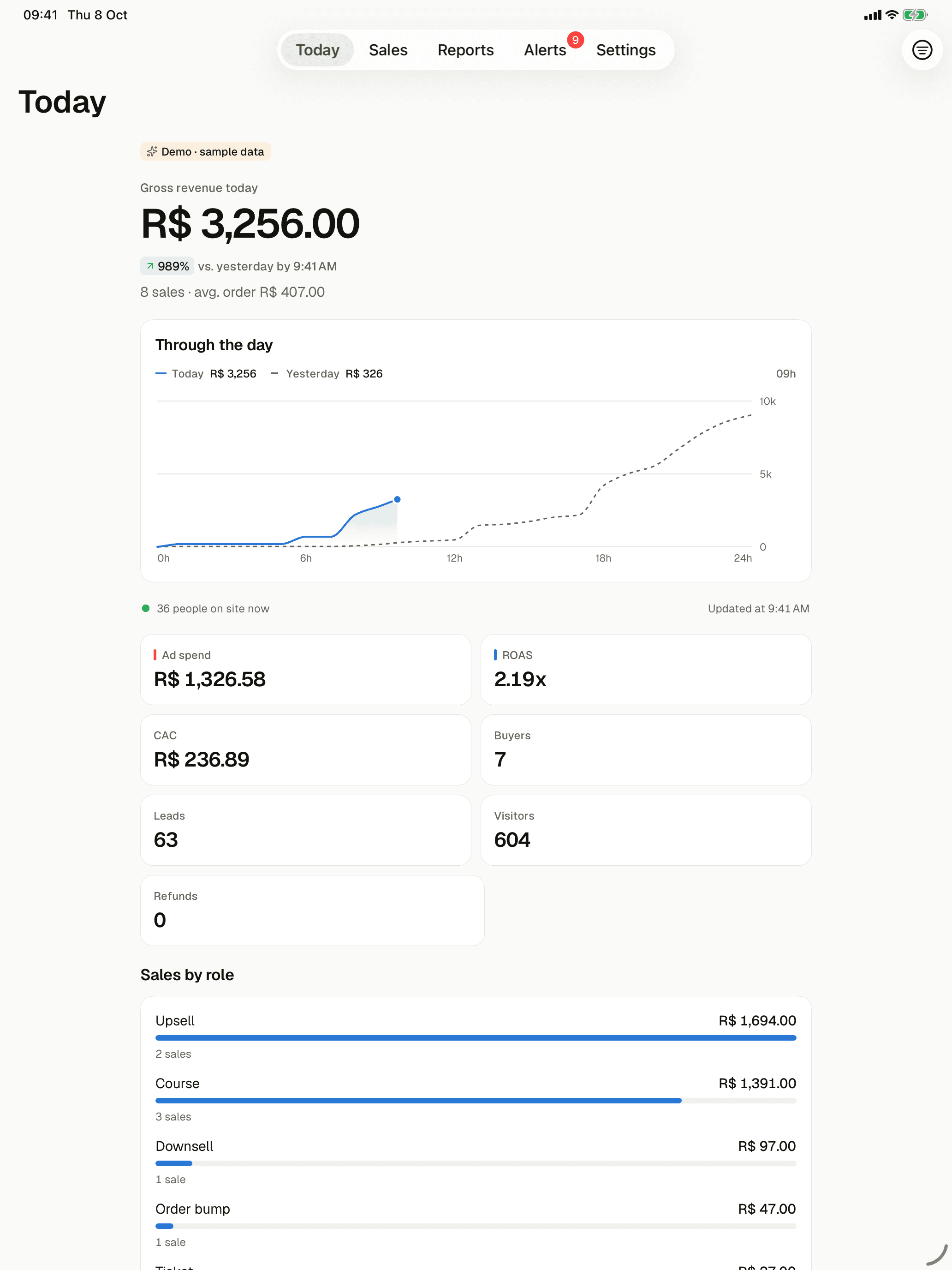Open the filter menu icon at top right
This screenshot has height=1270, width=952.
(x=922, y=50)
